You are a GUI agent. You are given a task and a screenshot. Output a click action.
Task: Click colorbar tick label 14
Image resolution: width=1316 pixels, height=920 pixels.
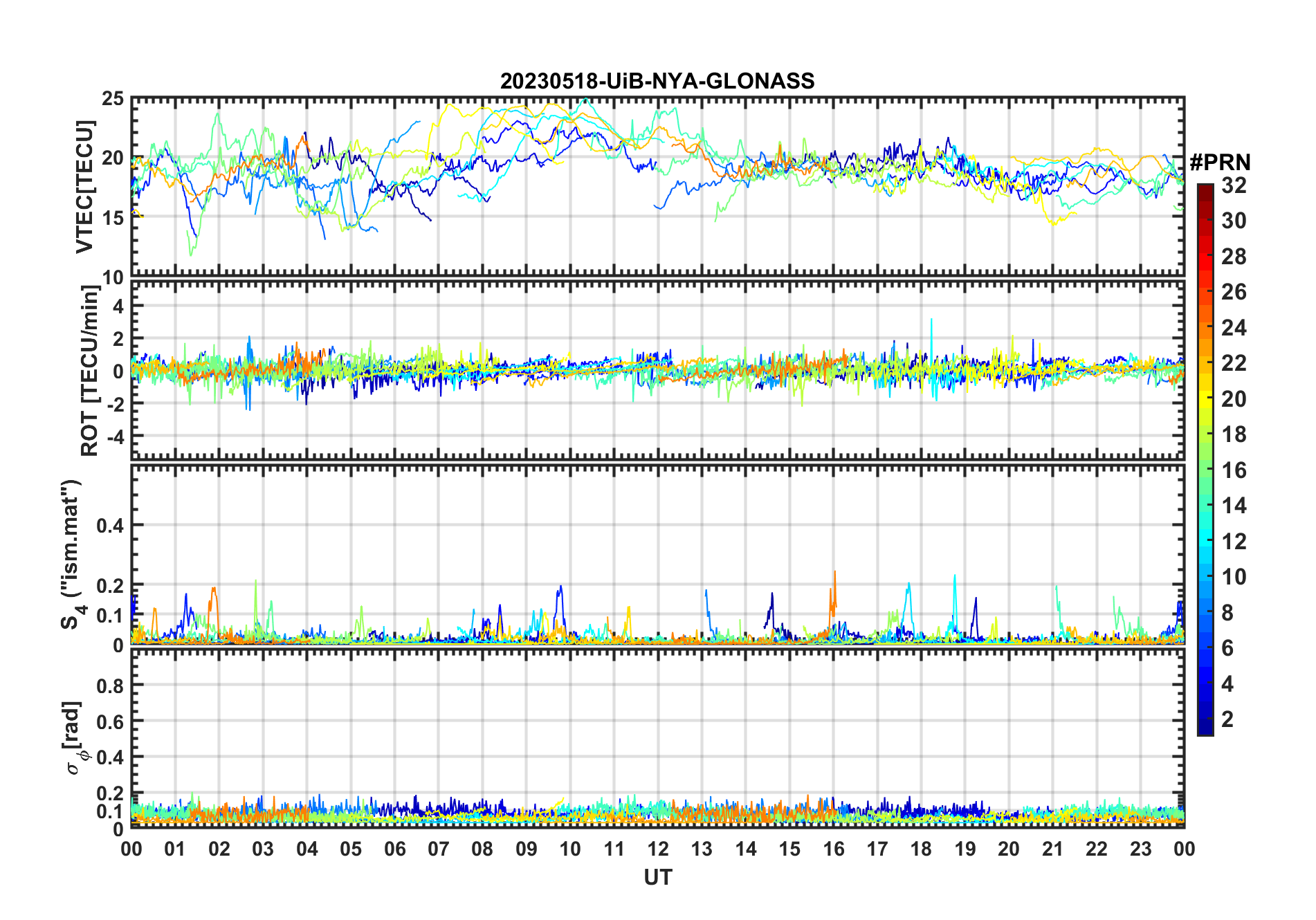pos(1234,506)
